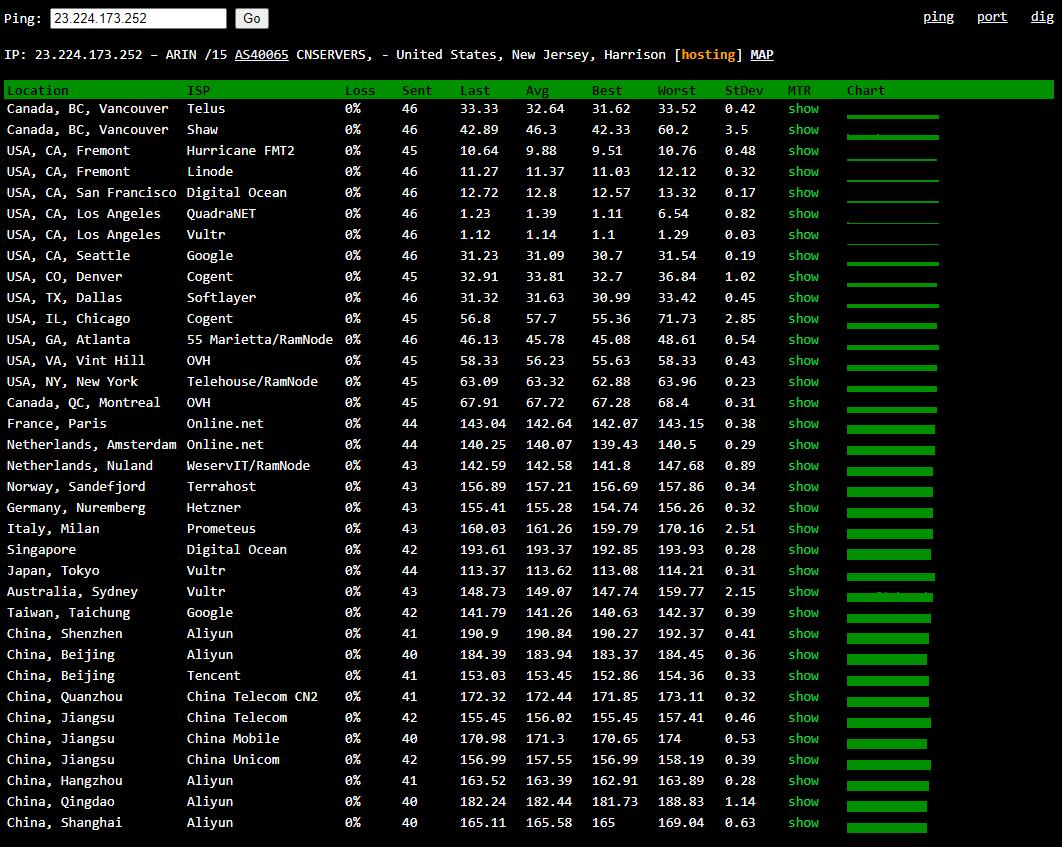Show MTR for Vancouver Shaw row

pos(803,129)
